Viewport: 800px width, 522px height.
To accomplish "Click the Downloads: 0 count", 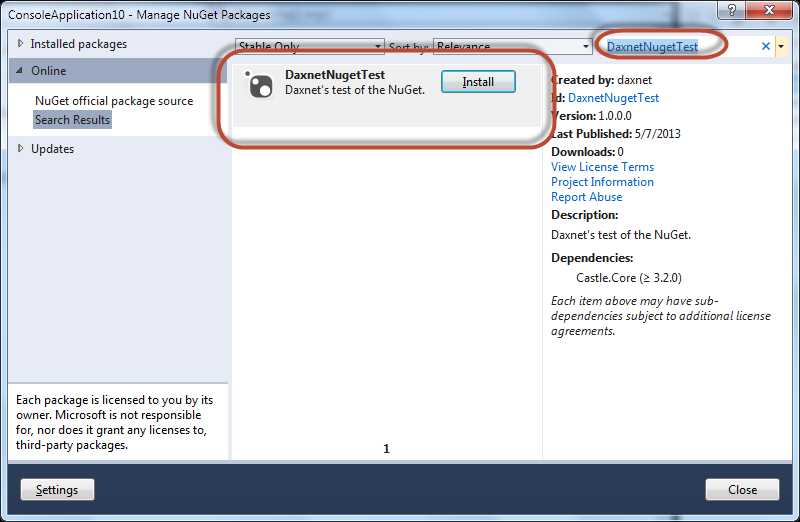I will click(x=620, y=152).
